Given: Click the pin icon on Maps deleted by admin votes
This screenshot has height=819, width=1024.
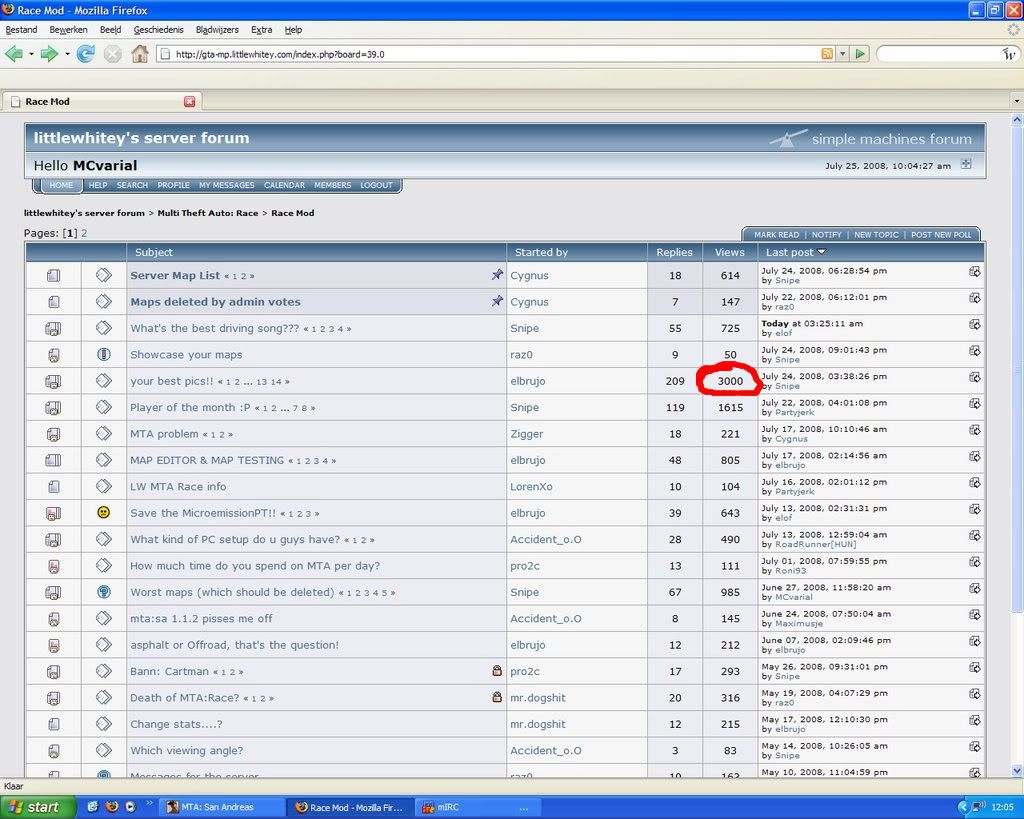Looking at the screenshot, I should coord(498,301).
